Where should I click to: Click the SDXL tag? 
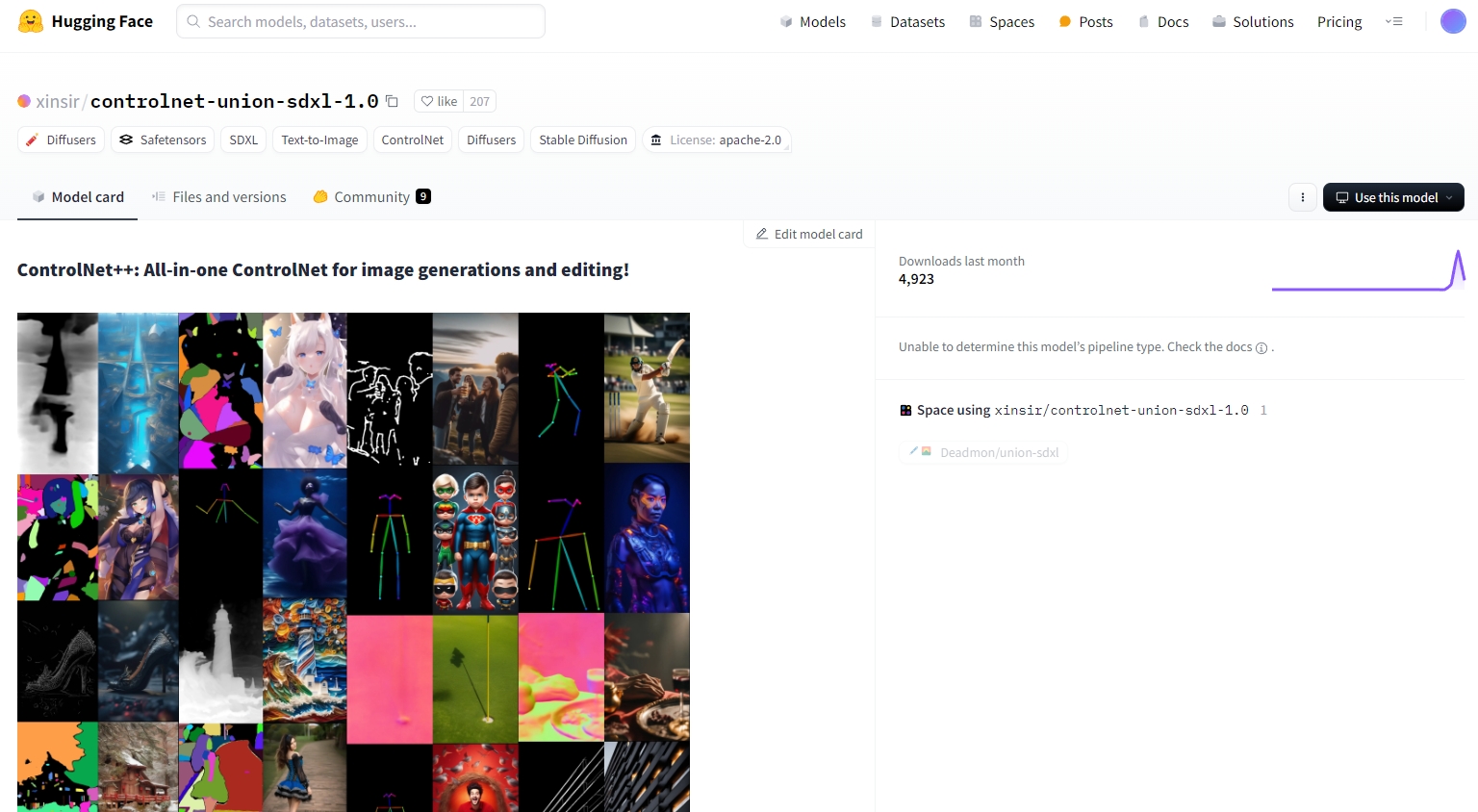(243, 140)
